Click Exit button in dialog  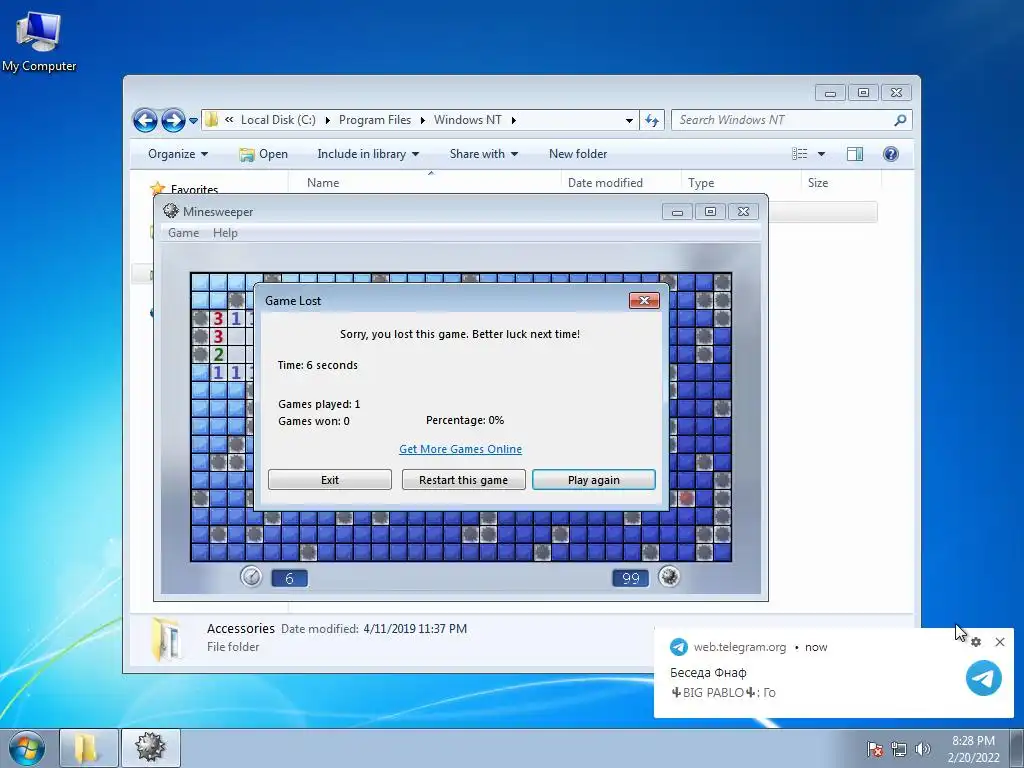pos(330,480)
